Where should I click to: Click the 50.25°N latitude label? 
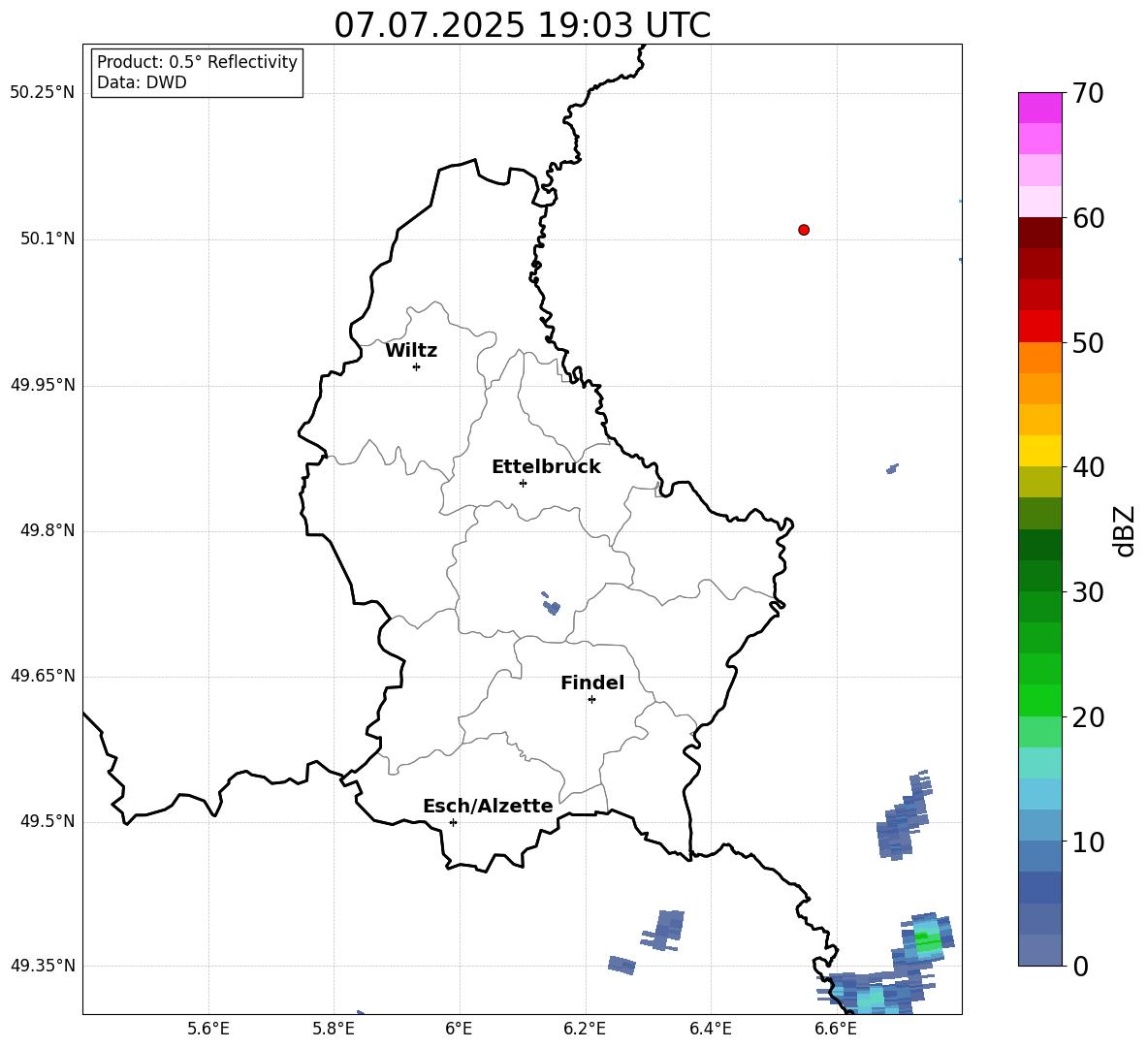tap(42, 93)
